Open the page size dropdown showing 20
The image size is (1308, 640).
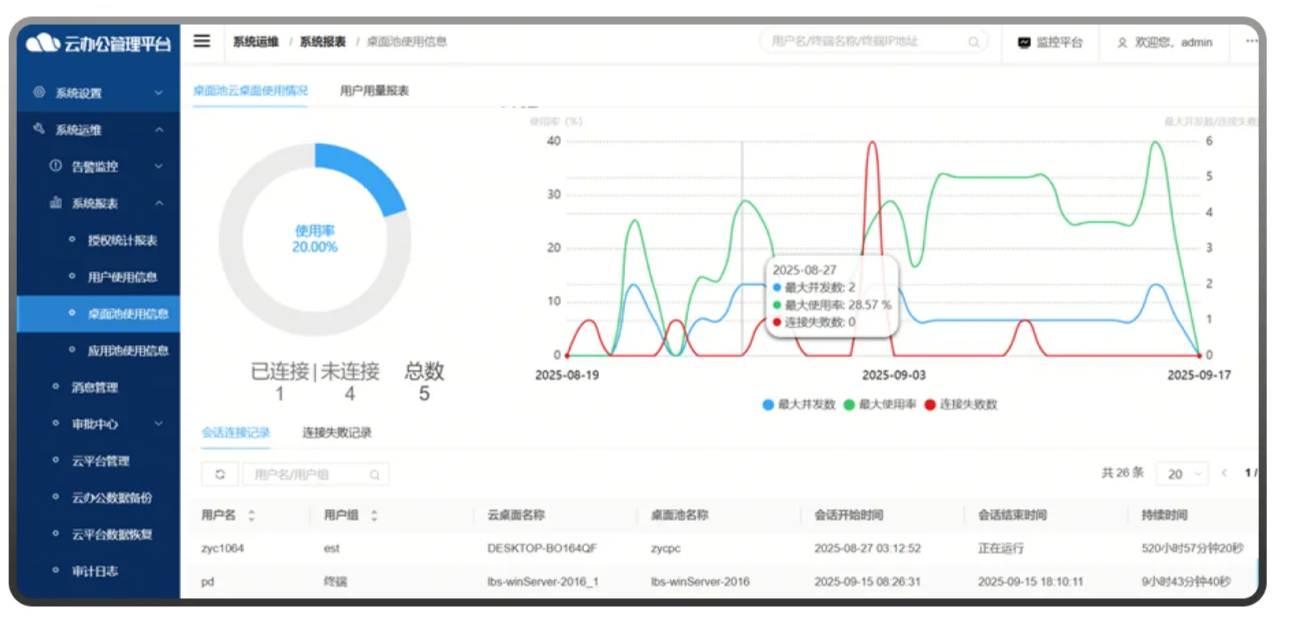(x=1182, y=474)
